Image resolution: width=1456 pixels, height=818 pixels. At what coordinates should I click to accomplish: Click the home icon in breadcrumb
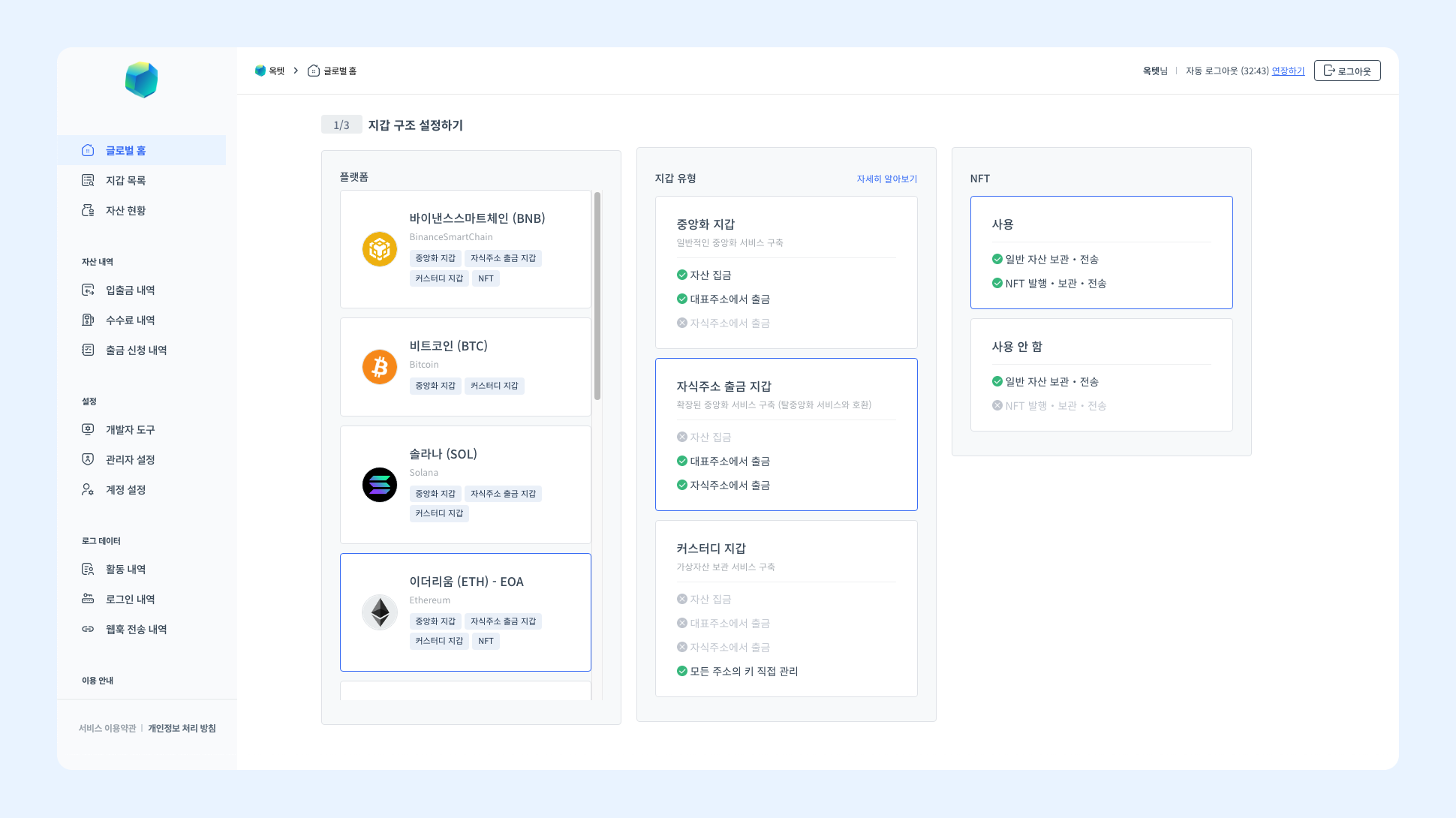pos(314,71)
